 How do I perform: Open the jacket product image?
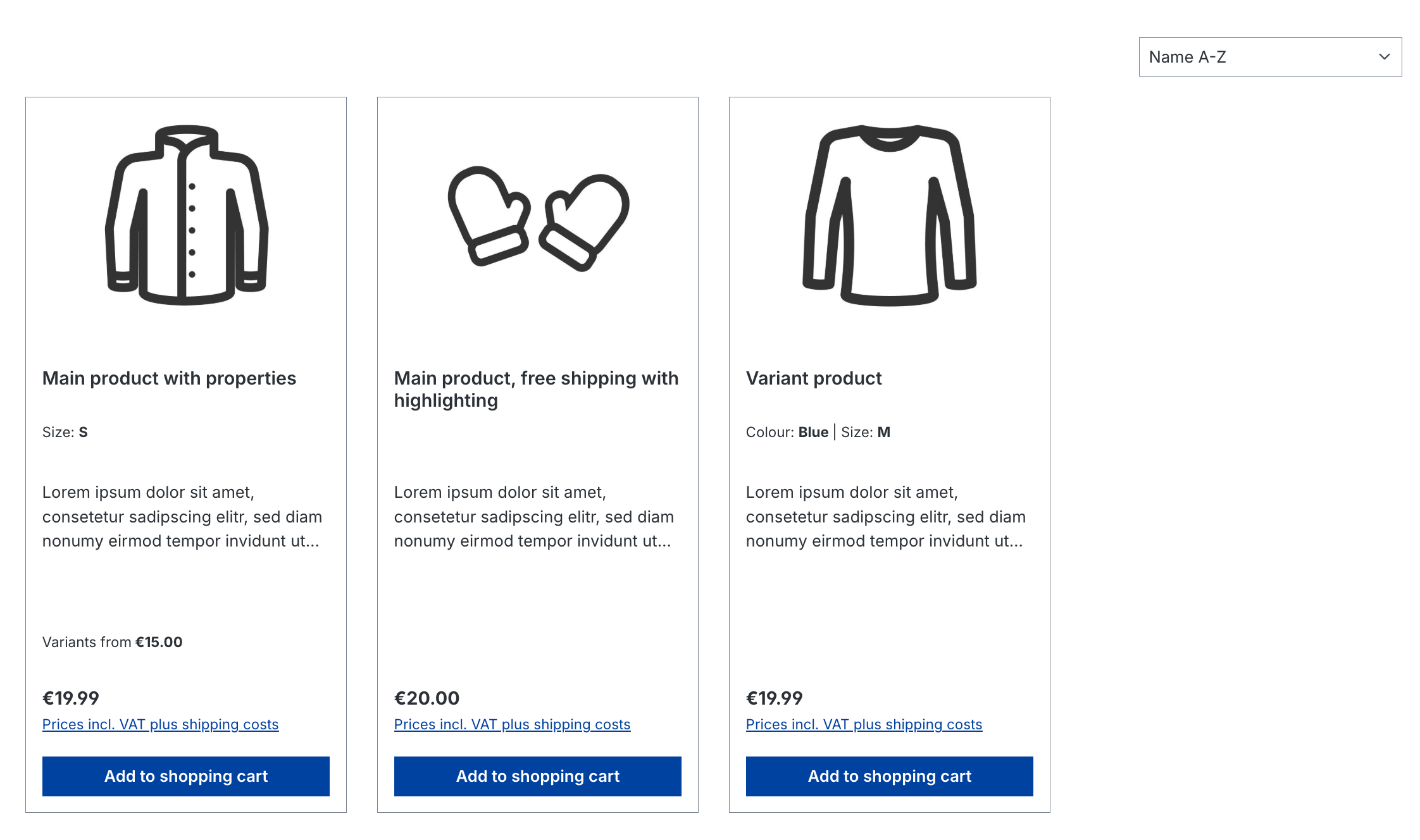tap(186, 215)
